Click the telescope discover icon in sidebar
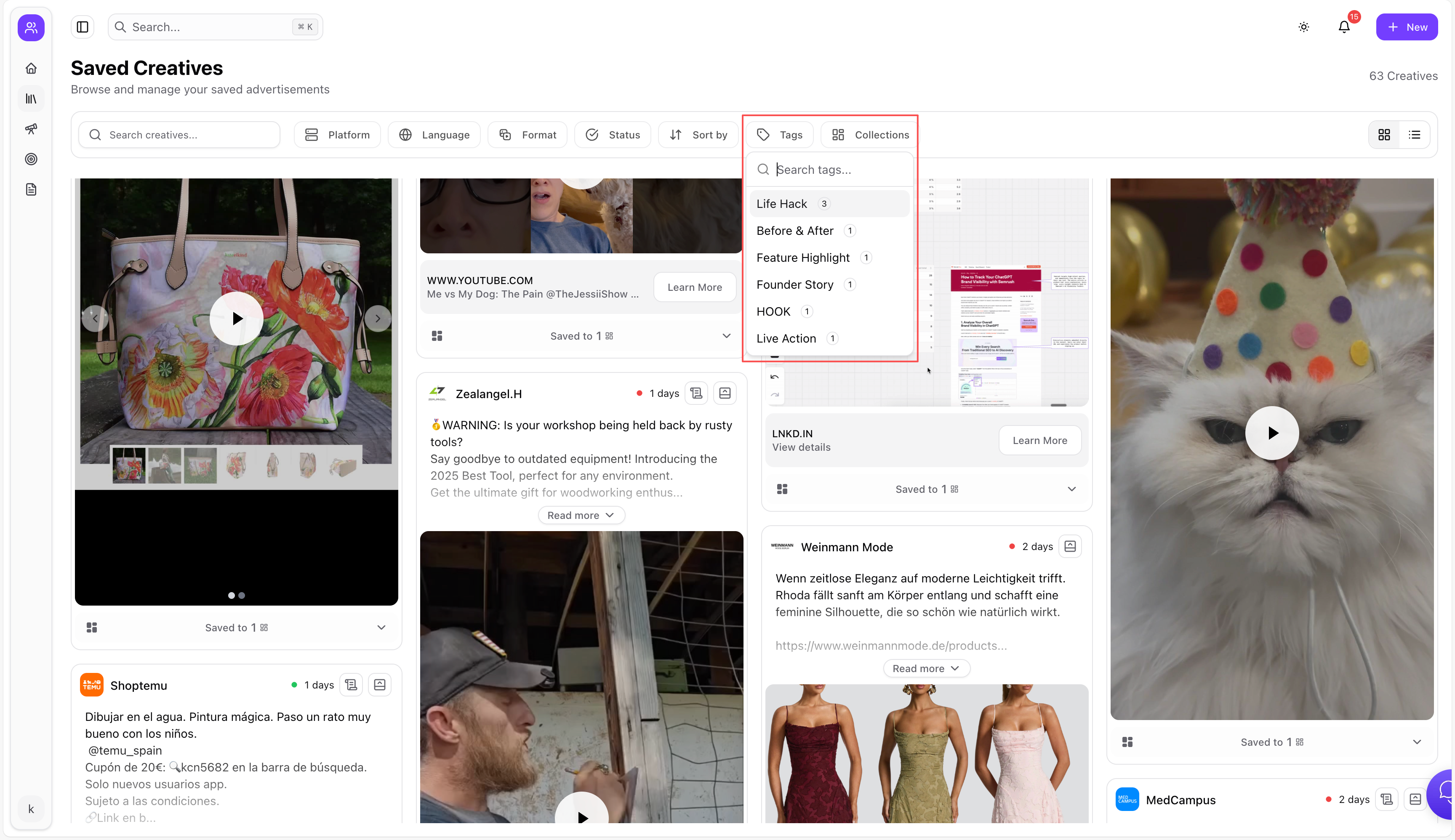 [x=31, y=129]
